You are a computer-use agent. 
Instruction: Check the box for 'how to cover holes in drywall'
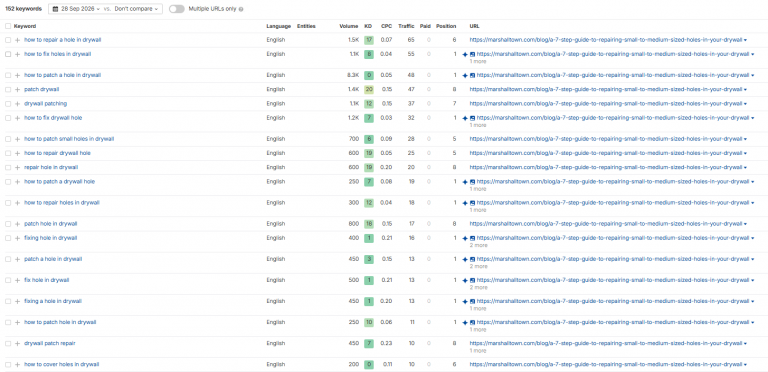pos(8,365)
